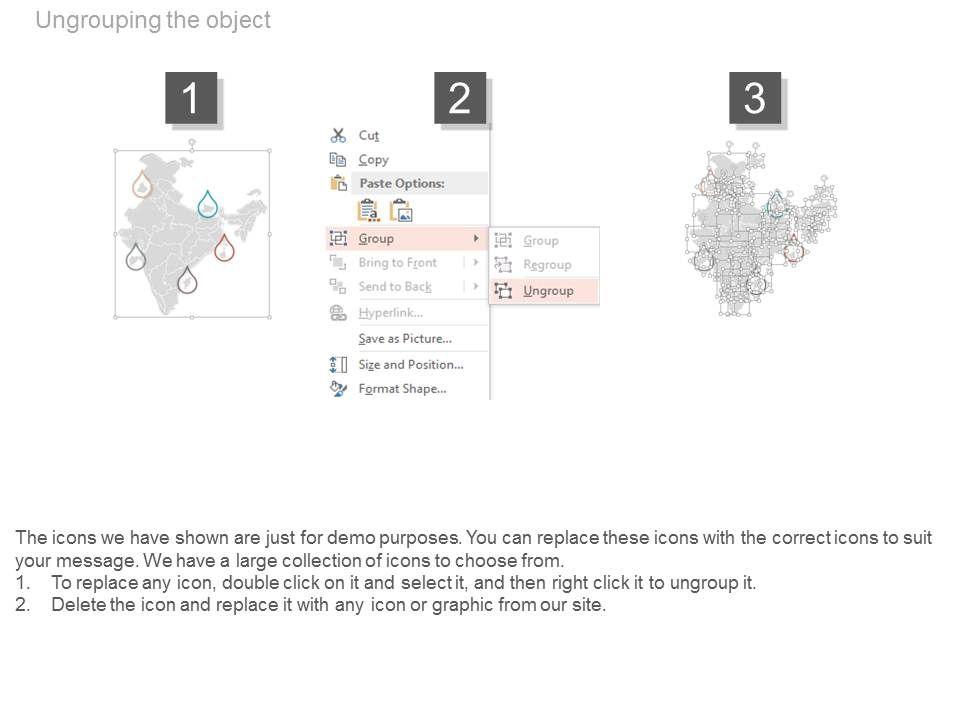Select Save as Picture menu entry
Image resolution: width=960 pixels, height=720 pixels.
tap(404, 339)
